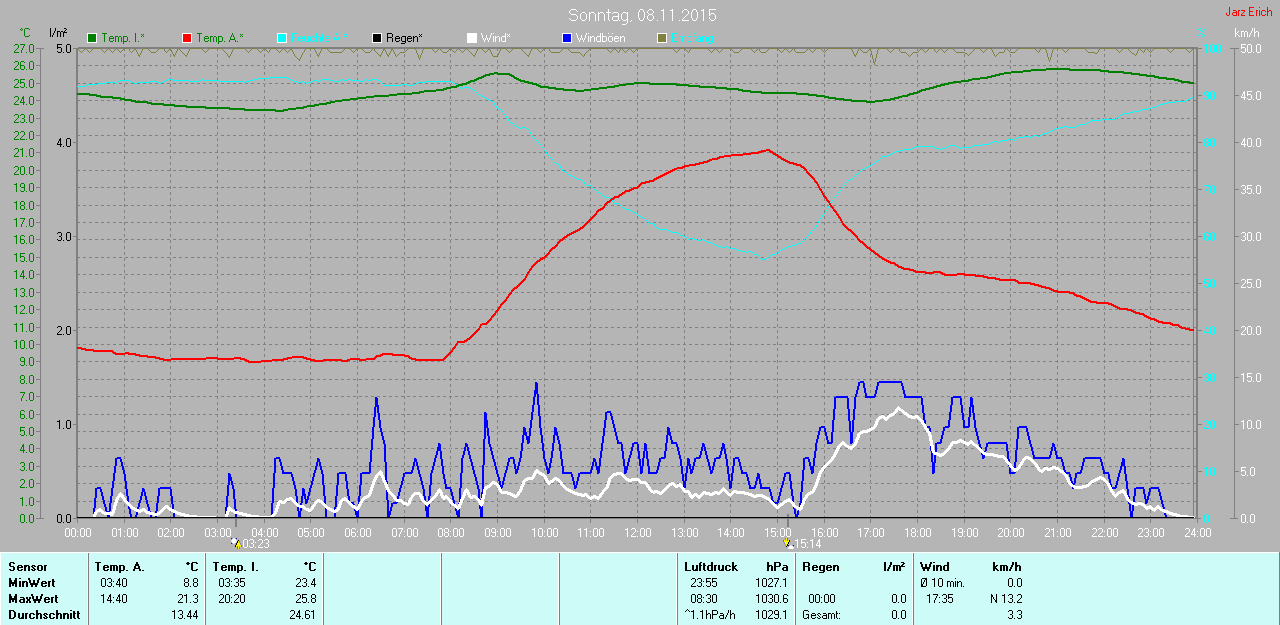Click the 'Windböen' legend label
This screenshot has height=625, width=1280.
pos(600,38)
